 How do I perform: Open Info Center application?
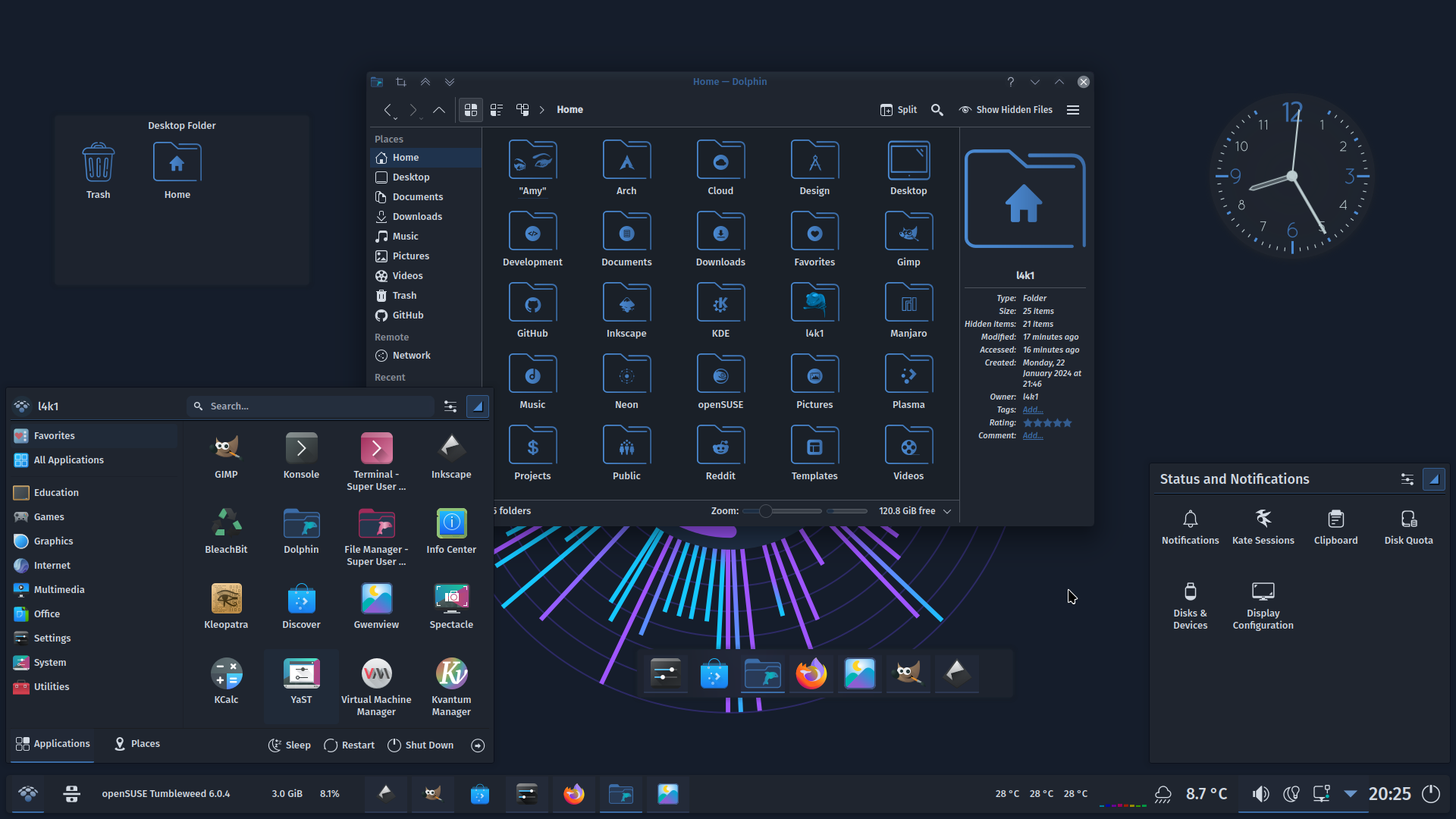point(451,531)
